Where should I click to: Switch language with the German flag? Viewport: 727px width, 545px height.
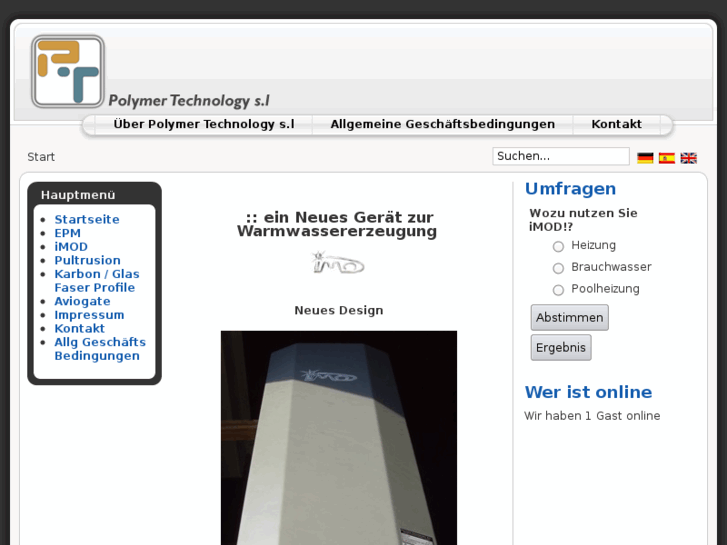coord(645,158)
